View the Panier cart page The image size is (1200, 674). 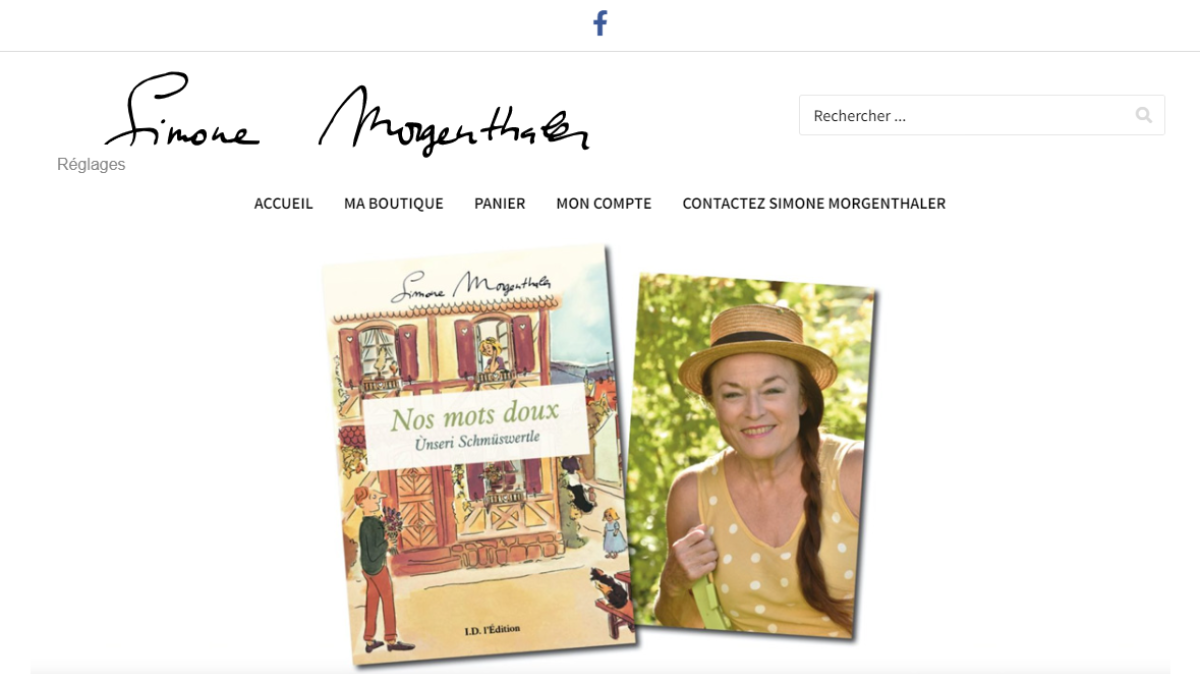pos(500,203)
